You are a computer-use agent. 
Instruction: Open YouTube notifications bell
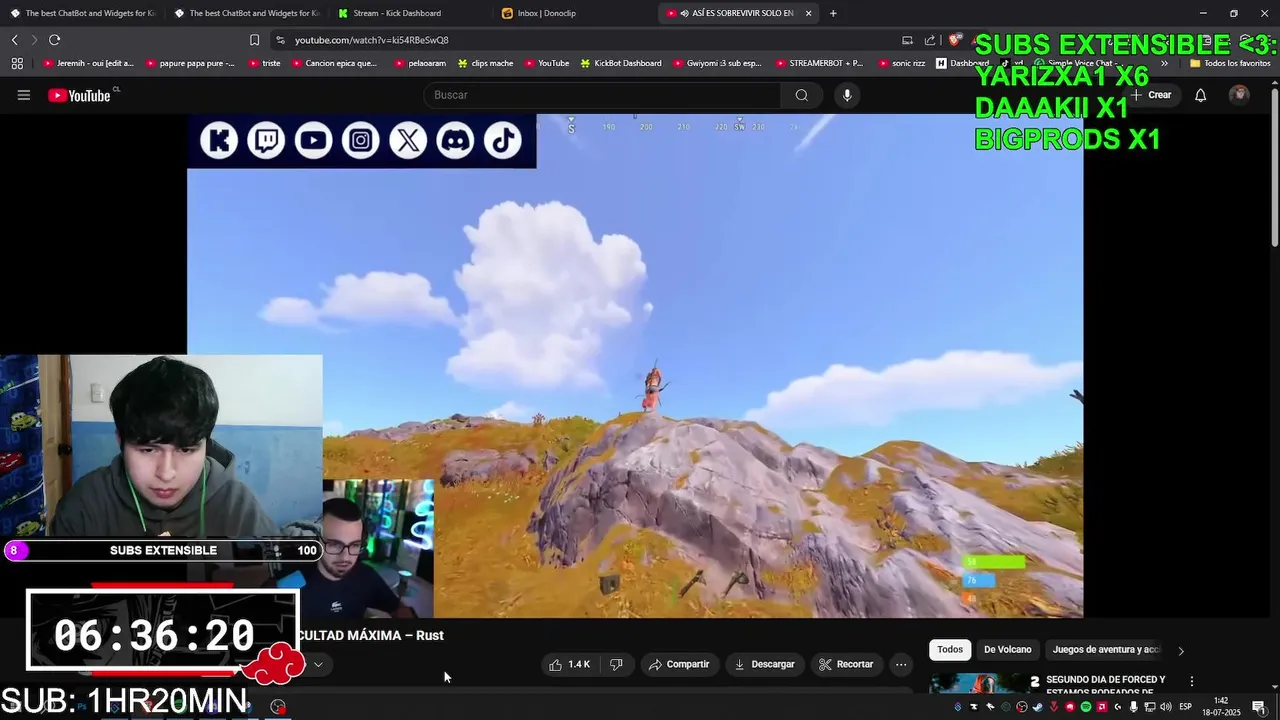[x=1200, y=95]
